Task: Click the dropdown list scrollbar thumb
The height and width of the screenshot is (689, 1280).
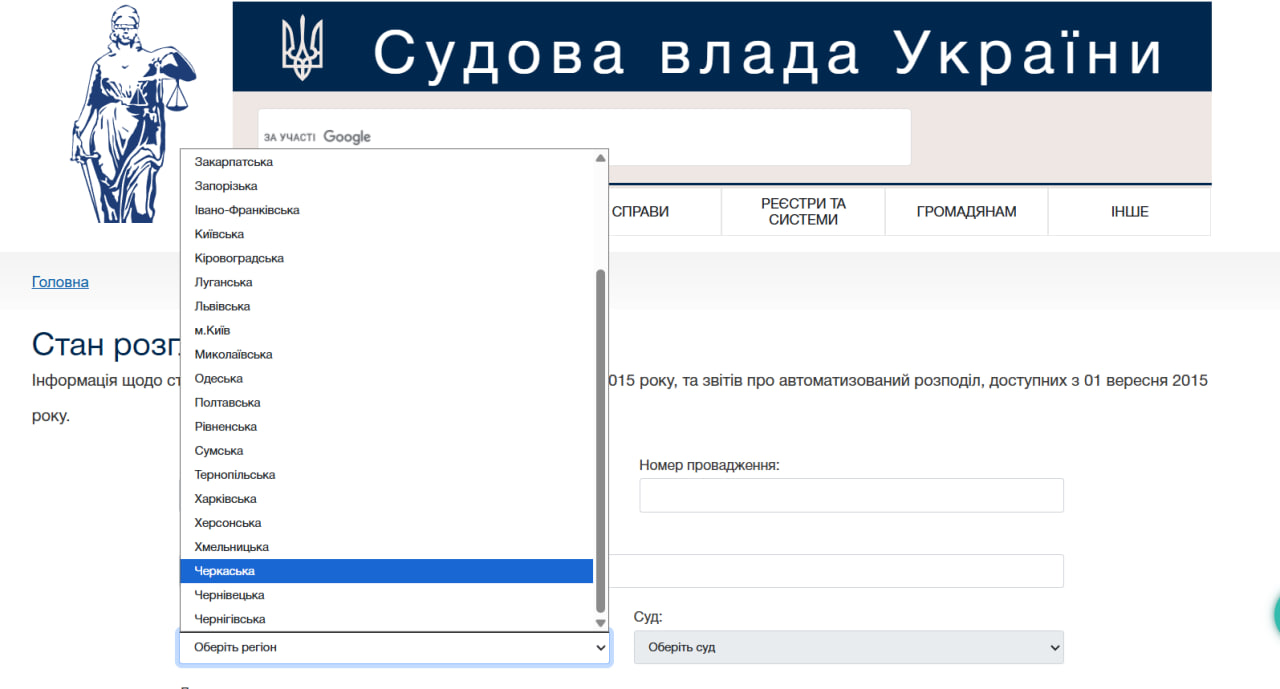Action: pyautogui.click(x=599, y=440)
